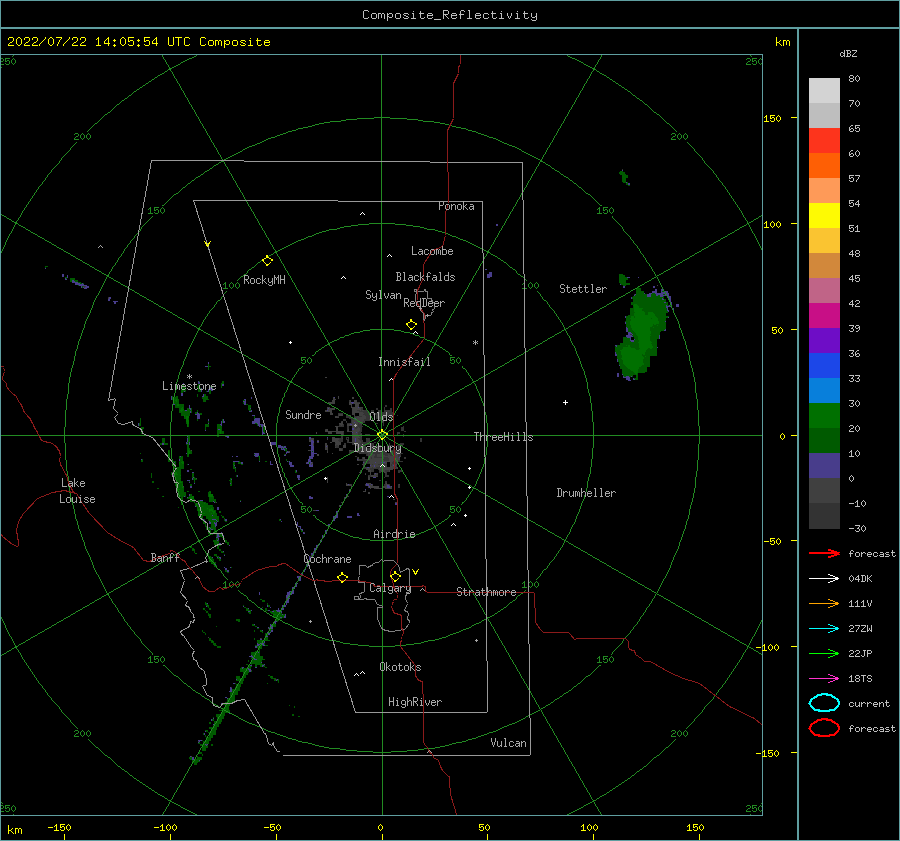Click the bright green 30 dBZ swatch
Image resolution: width=900 pixels, height=841 pixels.
(824, 416)
